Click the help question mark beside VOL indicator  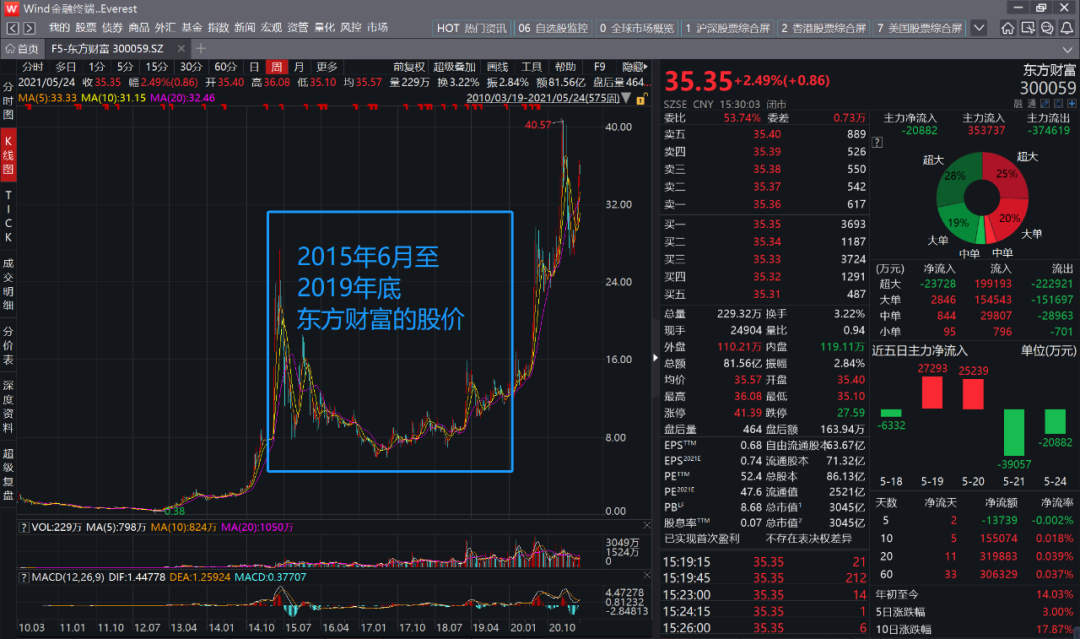coord(24,527)
